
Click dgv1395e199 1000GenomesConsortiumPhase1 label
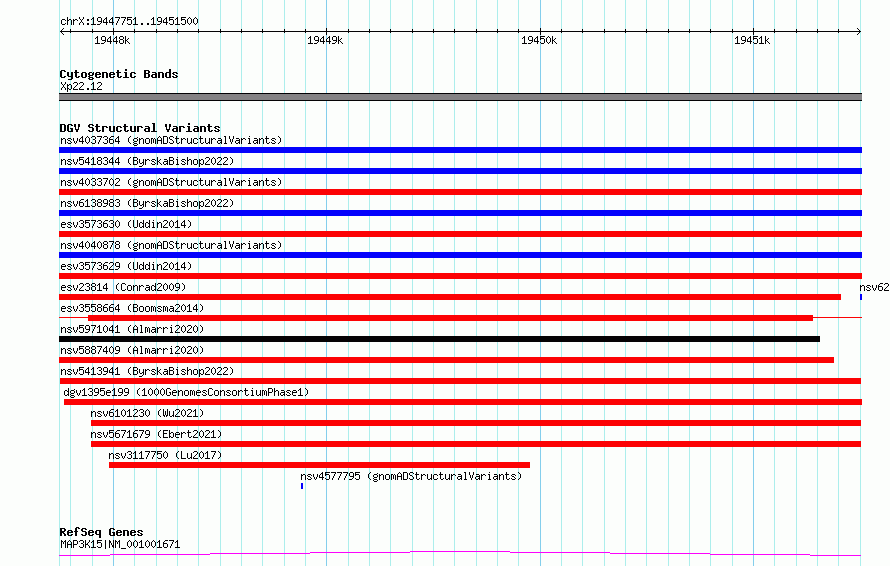186,392
